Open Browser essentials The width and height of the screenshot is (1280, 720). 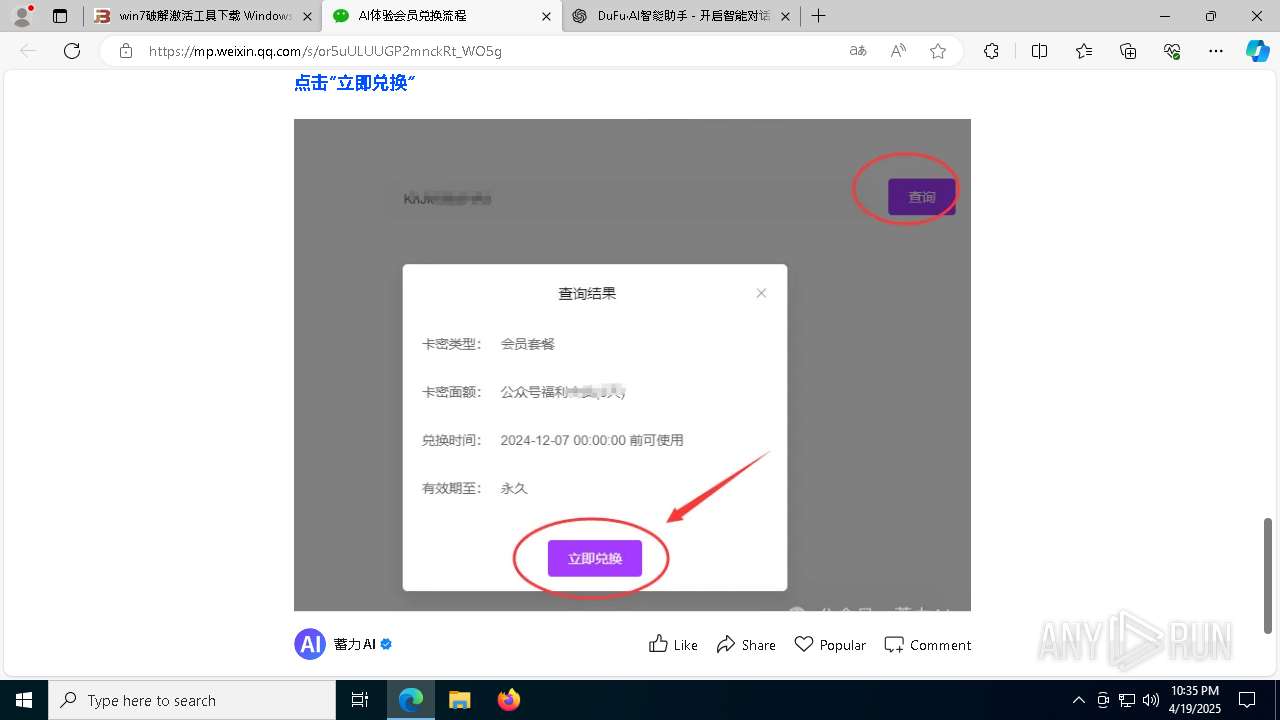coord(1172,51)
